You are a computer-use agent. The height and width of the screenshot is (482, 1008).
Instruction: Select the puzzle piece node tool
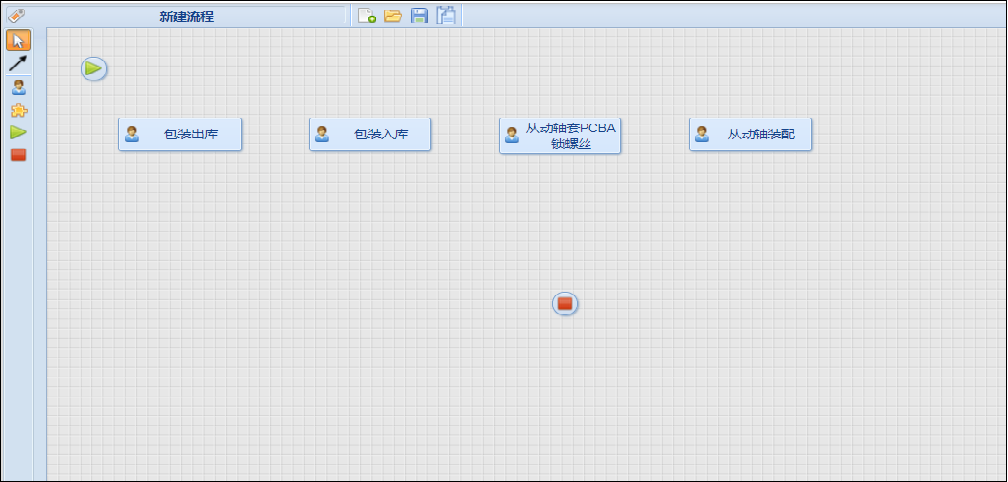[x=18, y=110]
